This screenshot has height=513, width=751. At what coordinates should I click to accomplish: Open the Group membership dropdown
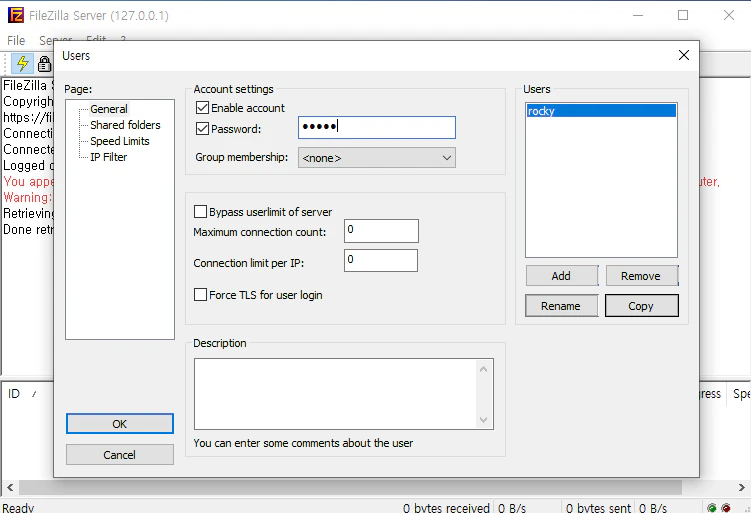tap(376, 158)
